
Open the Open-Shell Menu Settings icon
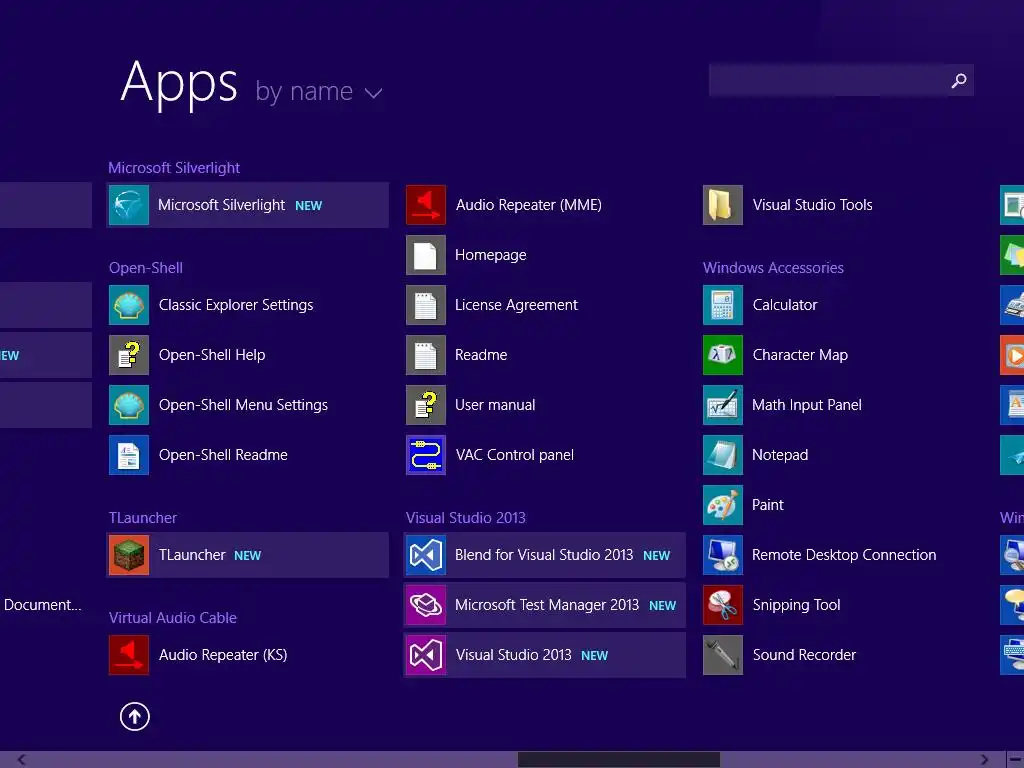129,405
